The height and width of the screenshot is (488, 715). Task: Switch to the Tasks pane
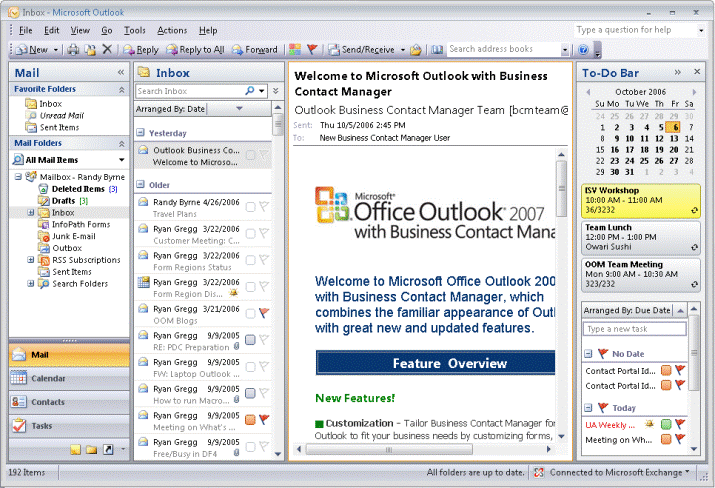[69, 426]
